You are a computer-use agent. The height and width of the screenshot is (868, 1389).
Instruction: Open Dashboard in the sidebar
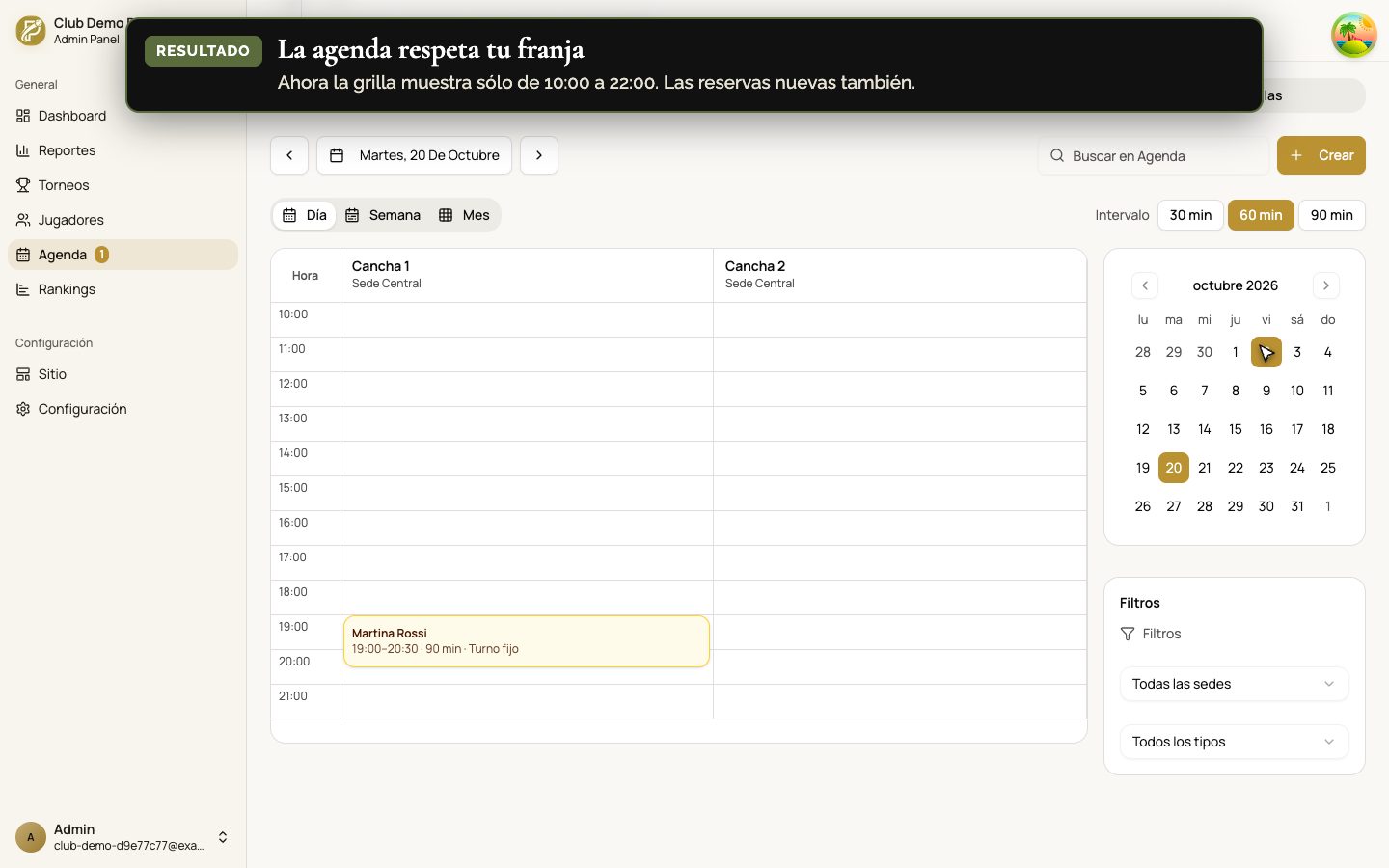(123, 116)
